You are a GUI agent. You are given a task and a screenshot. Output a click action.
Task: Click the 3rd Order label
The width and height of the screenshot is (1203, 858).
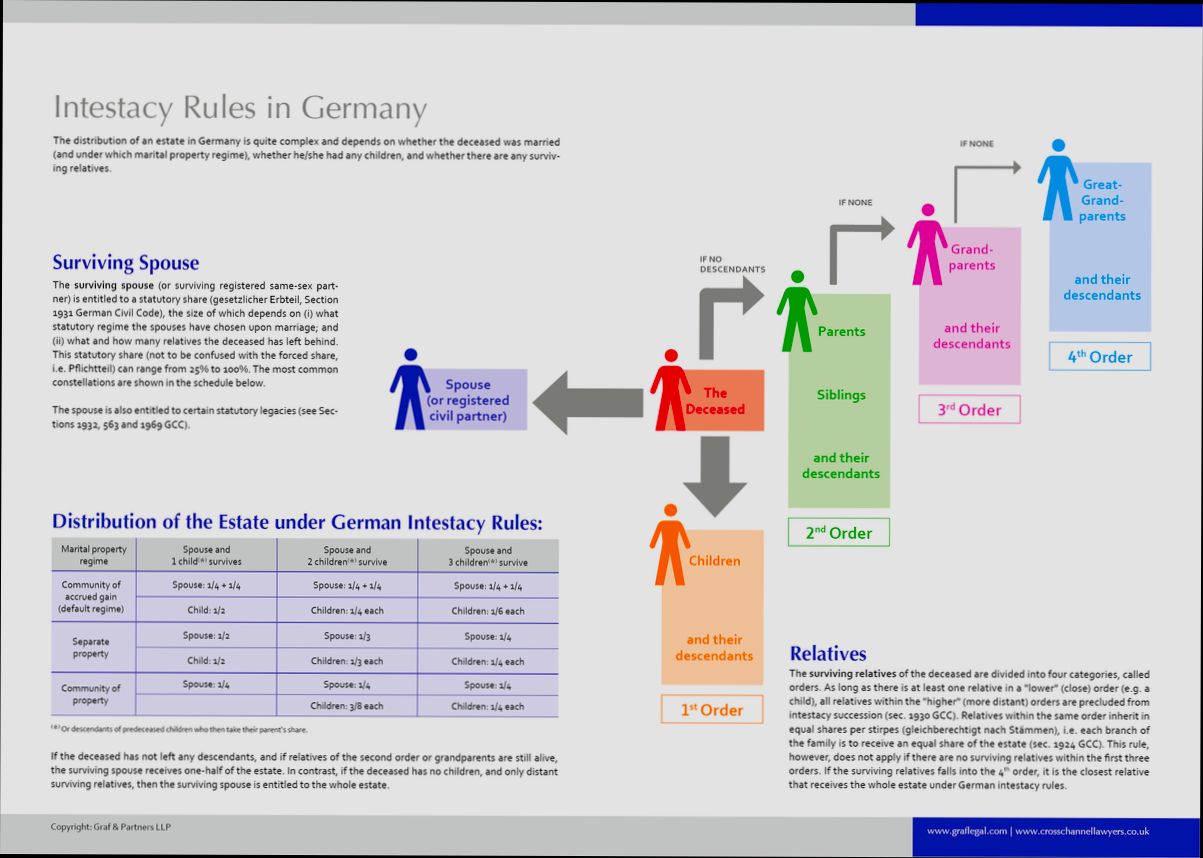point(968,410)
